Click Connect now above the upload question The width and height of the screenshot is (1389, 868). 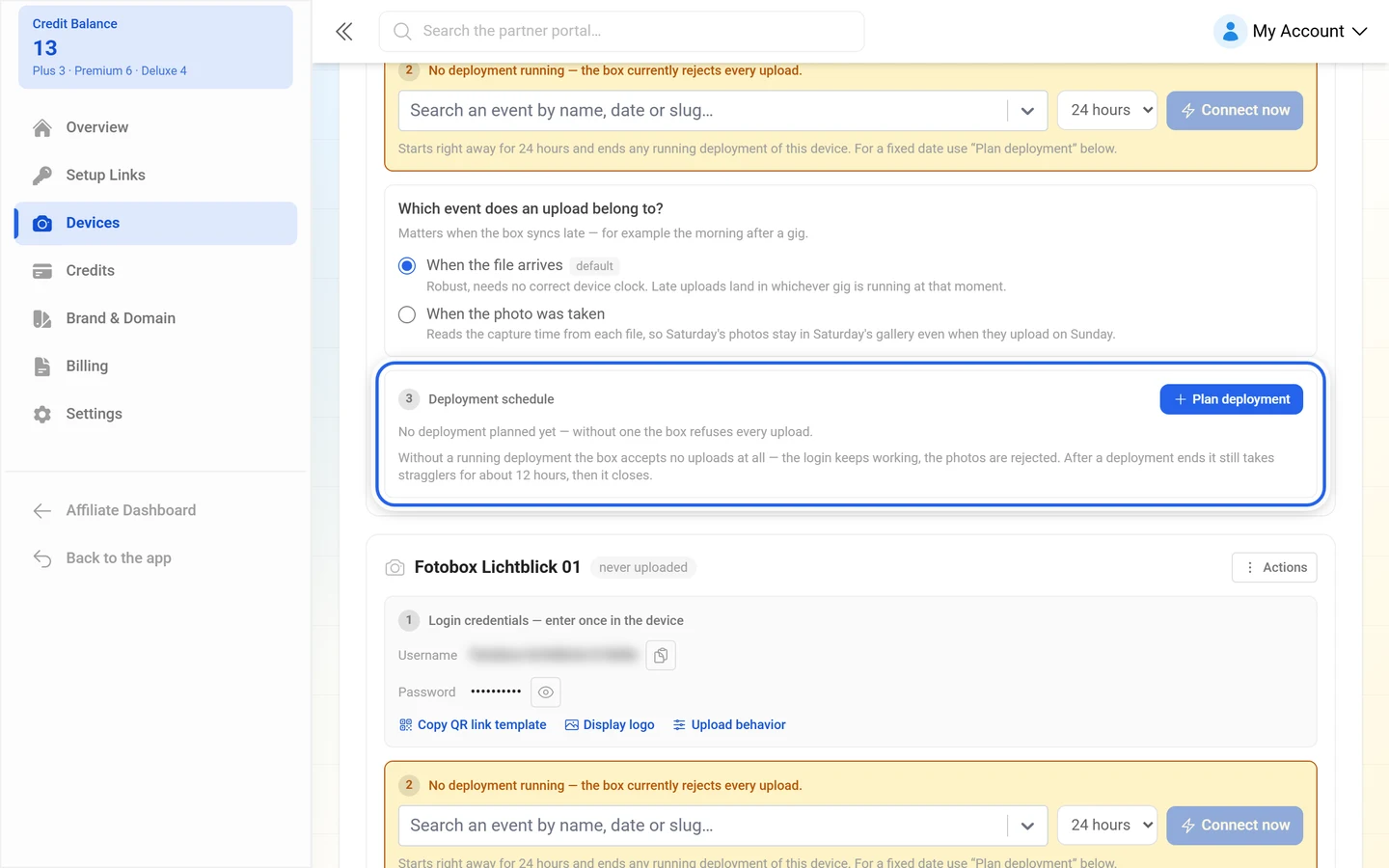pos(1235,111)
